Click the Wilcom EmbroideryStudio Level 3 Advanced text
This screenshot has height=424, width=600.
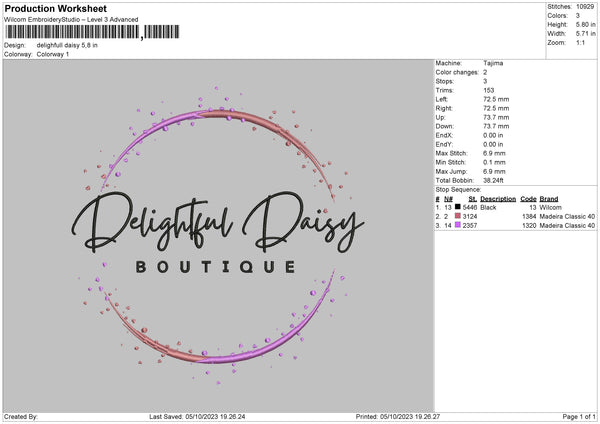point(71,20)
